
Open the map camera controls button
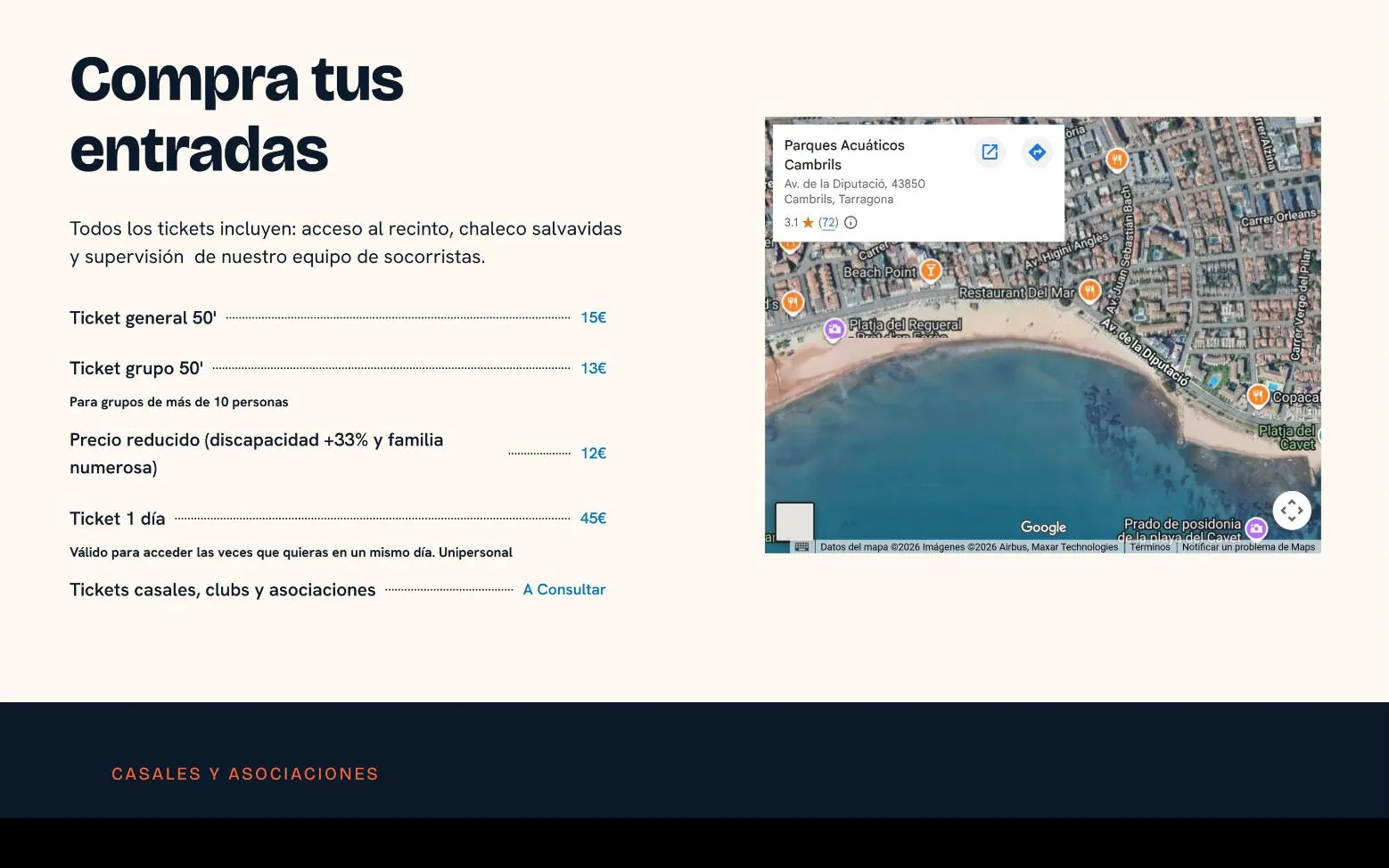point(1292,511)
